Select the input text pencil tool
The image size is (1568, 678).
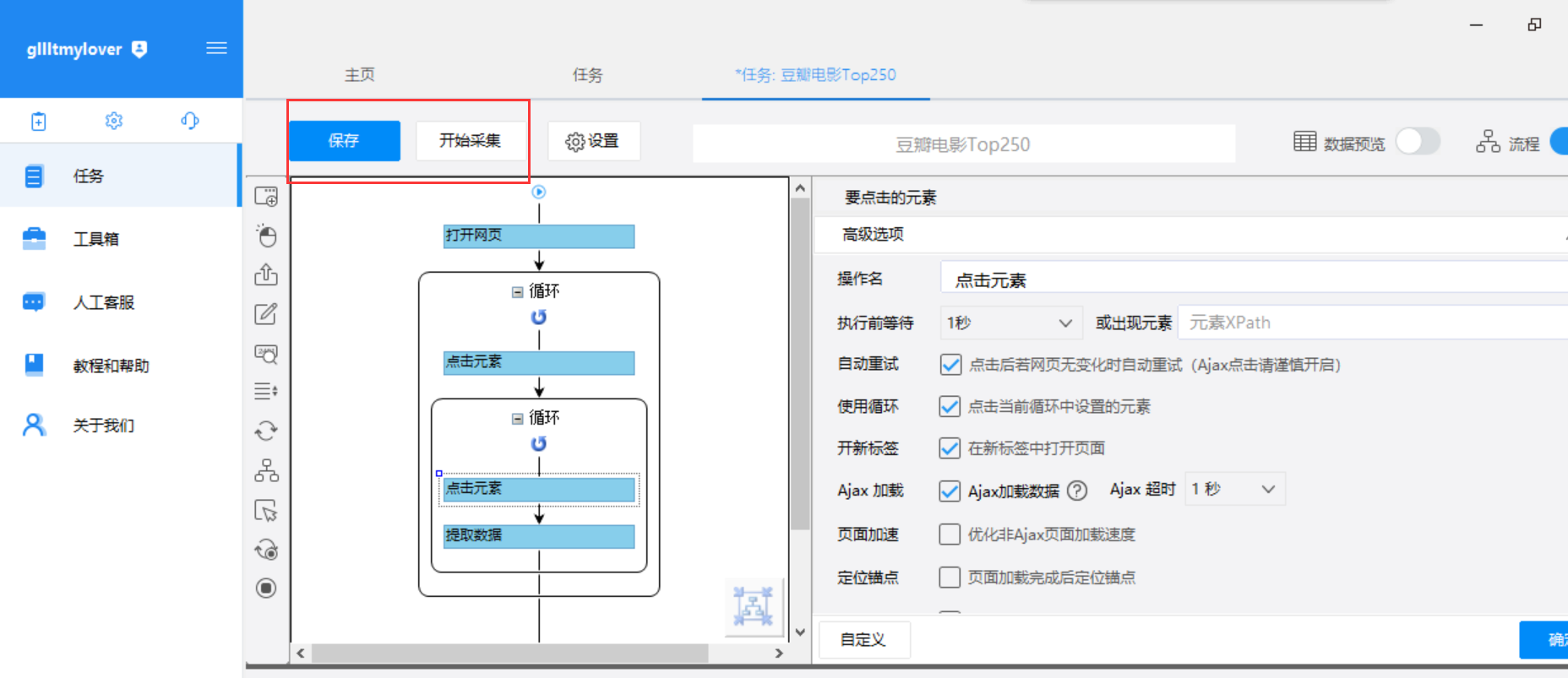pos(266,313)
